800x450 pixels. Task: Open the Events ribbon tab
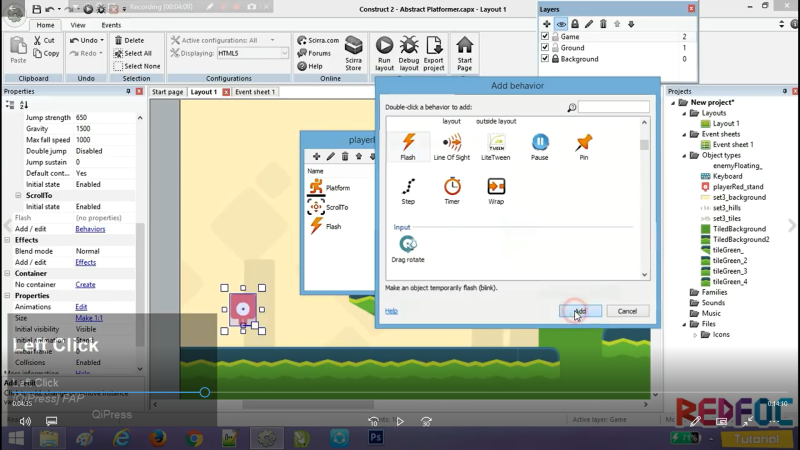[x=111, y=25]
